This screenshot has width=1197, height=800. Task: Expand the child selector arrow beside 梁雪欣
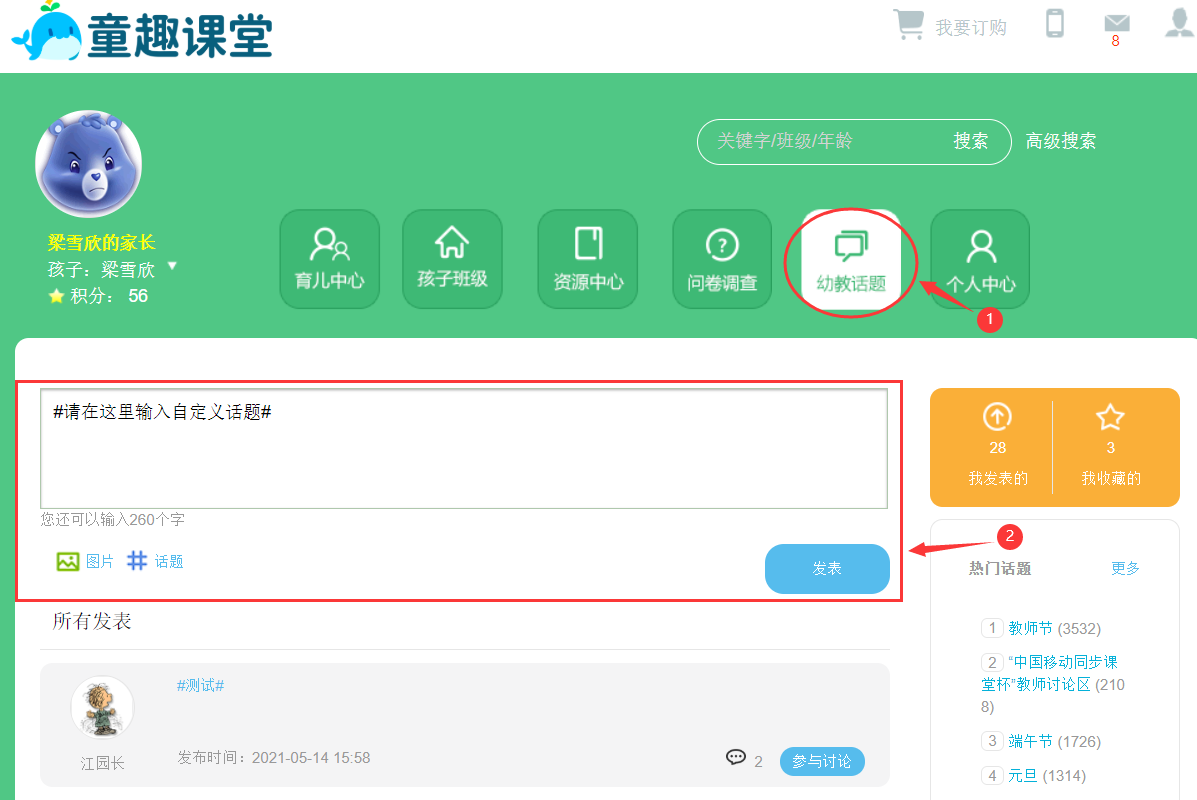click(172, 267)
